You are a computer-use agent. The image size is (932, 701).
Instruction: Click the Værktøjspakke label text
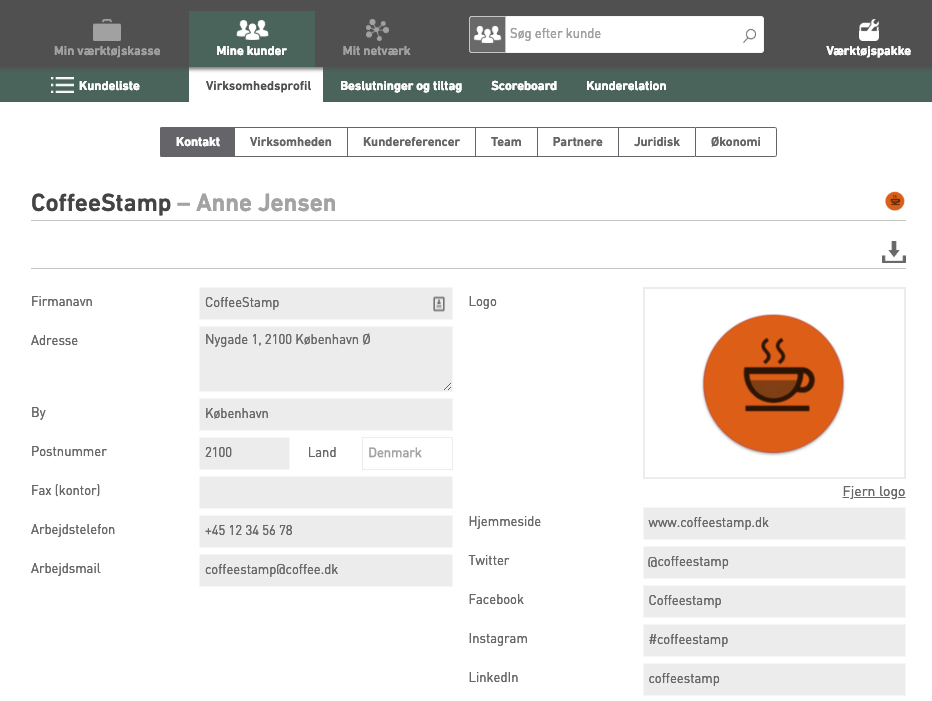(x=868, y=51)
